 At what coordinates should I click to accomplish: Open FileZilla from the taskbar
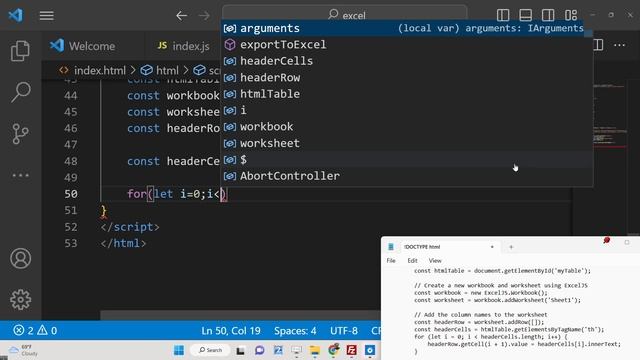(x=351, y=350)
